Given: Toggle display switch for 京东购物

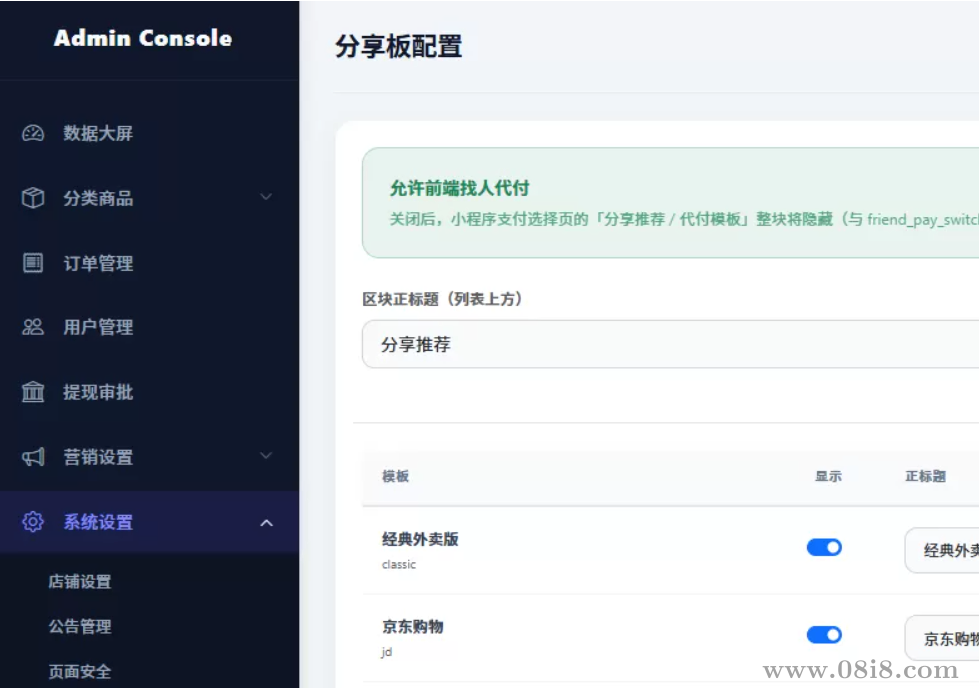Looking at the screenshot, I should click(824, 635).
